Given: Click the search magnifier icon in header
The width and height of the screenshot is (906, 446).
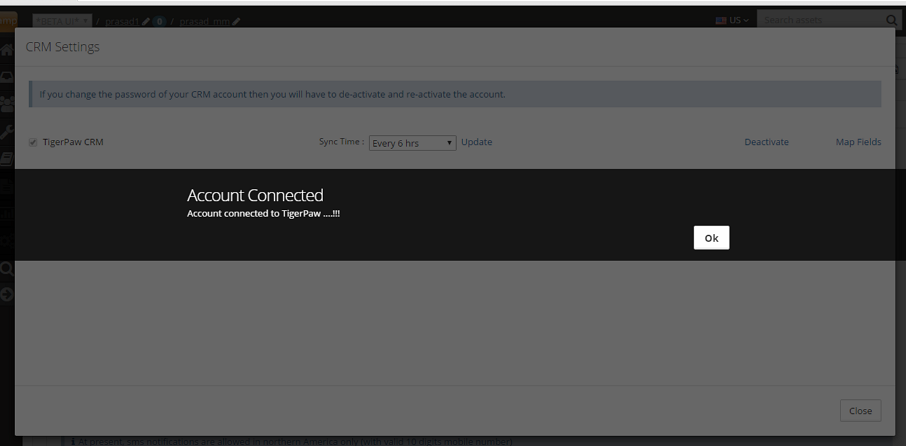Looking at the screenshot, I should pyautogui.click(x=892, y=21).
